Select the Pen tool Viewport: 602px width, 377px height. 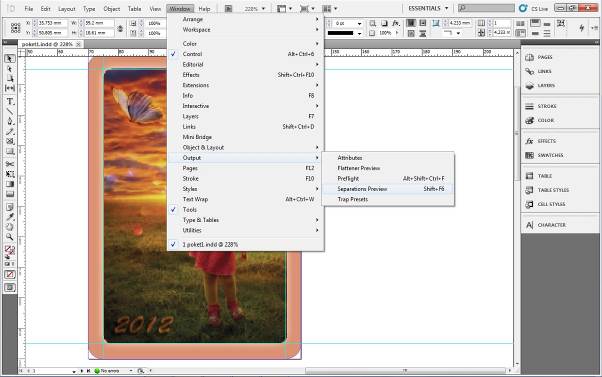(x=10, y=121)
